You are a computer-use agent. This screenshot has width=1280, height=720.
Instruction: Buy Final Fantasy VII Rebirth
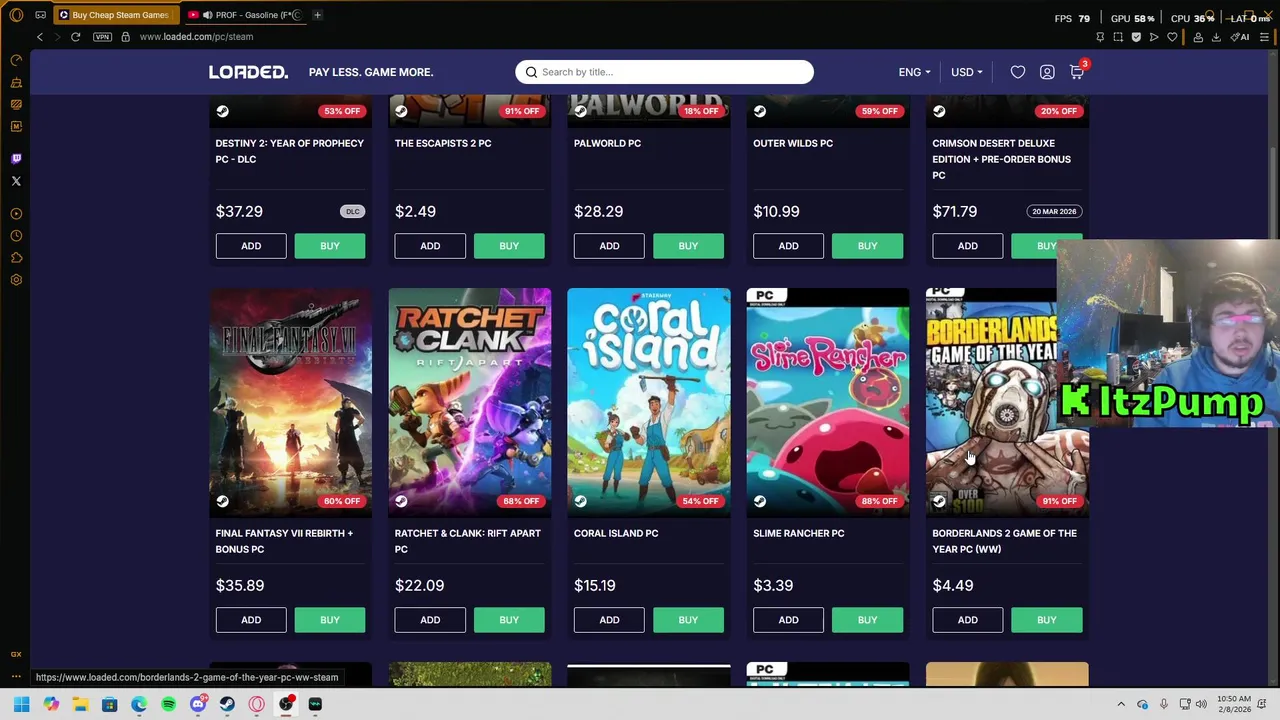330,620
